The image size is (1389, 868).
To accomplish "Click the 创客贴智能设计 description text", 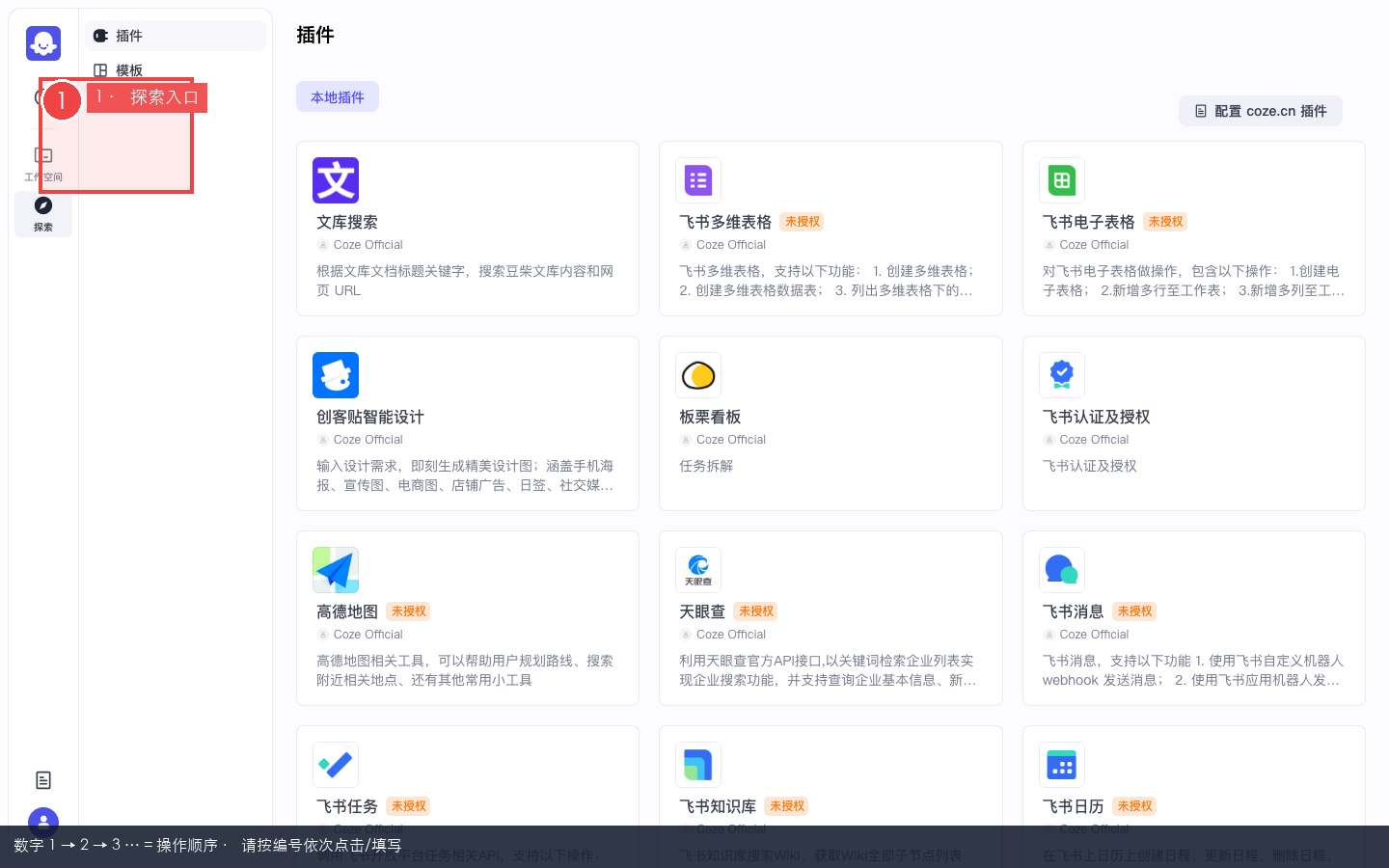I will pyautogui.click(x=465, y=475).
